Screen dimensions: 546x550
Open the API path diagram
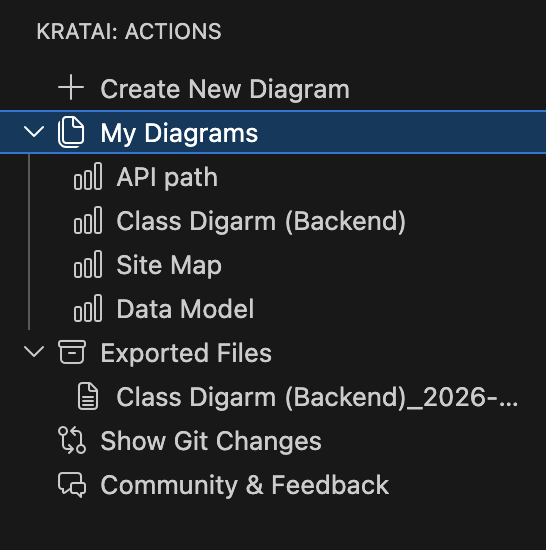coord(167,177)
